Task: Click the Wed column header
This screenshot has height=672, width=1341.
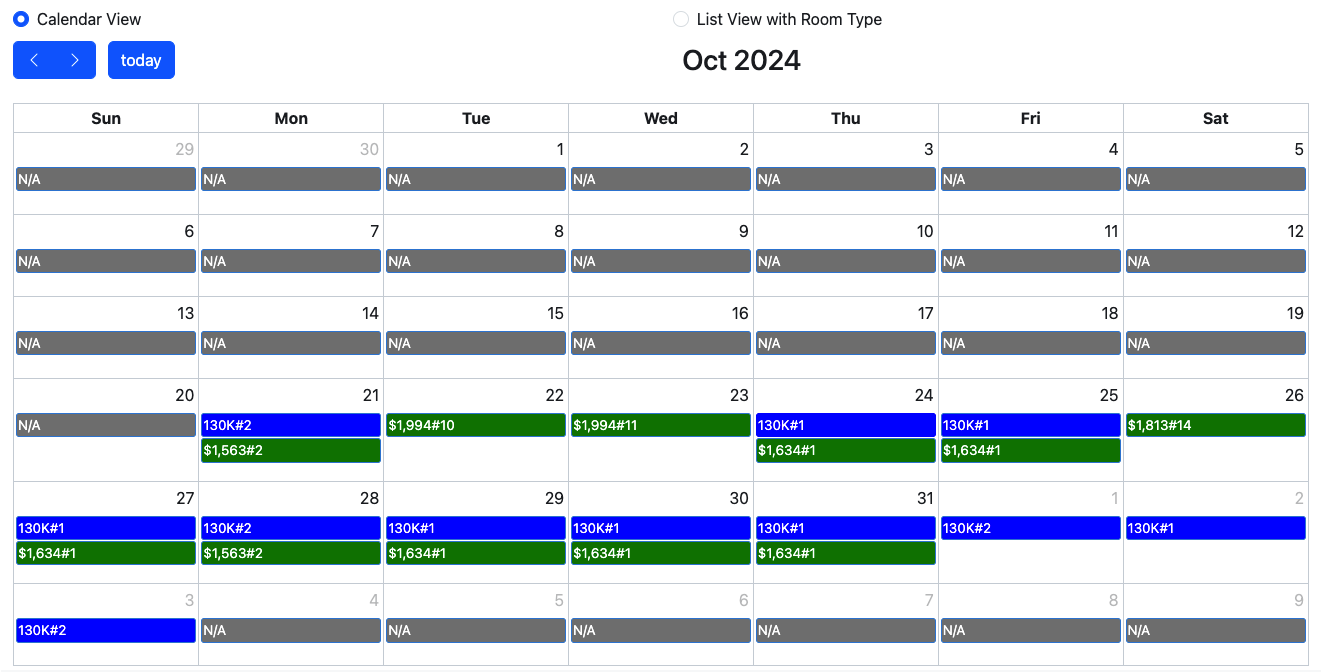Action: click(661, 118)
